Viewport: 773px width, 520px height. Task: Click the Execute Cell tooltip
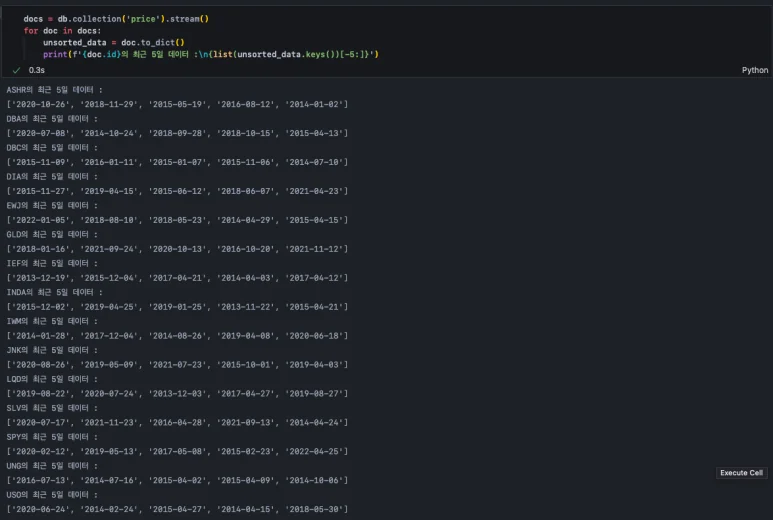pos(741,473)
